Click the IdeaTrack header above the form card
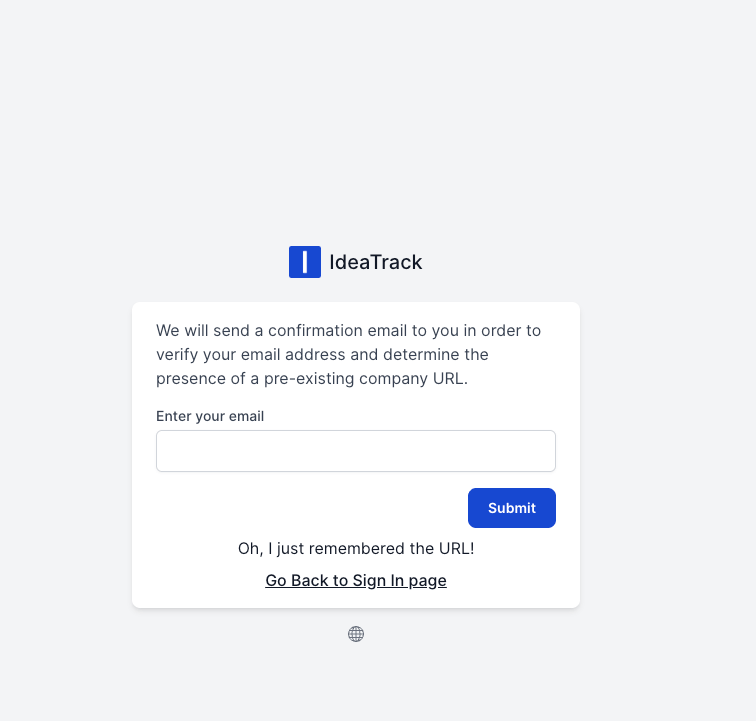 coord(356,262)
